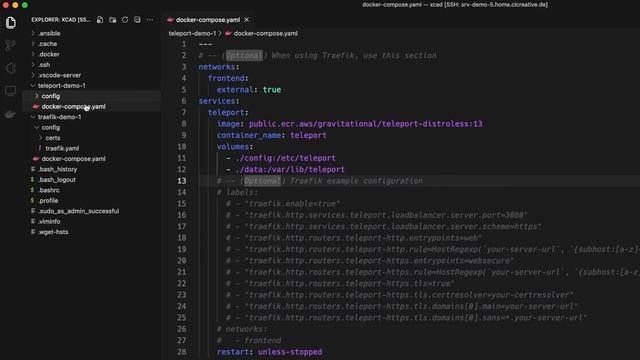The width and height of the screenshot is (640, 360).
Task: Click 'unless-stopped' value on line 28
Action: (x=290, y=352)
